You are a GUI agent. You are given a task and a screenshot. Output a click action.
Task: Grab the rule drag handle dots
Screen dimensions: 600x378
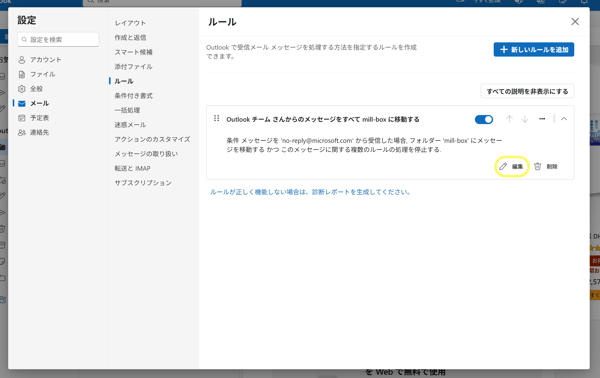[217, 119]
